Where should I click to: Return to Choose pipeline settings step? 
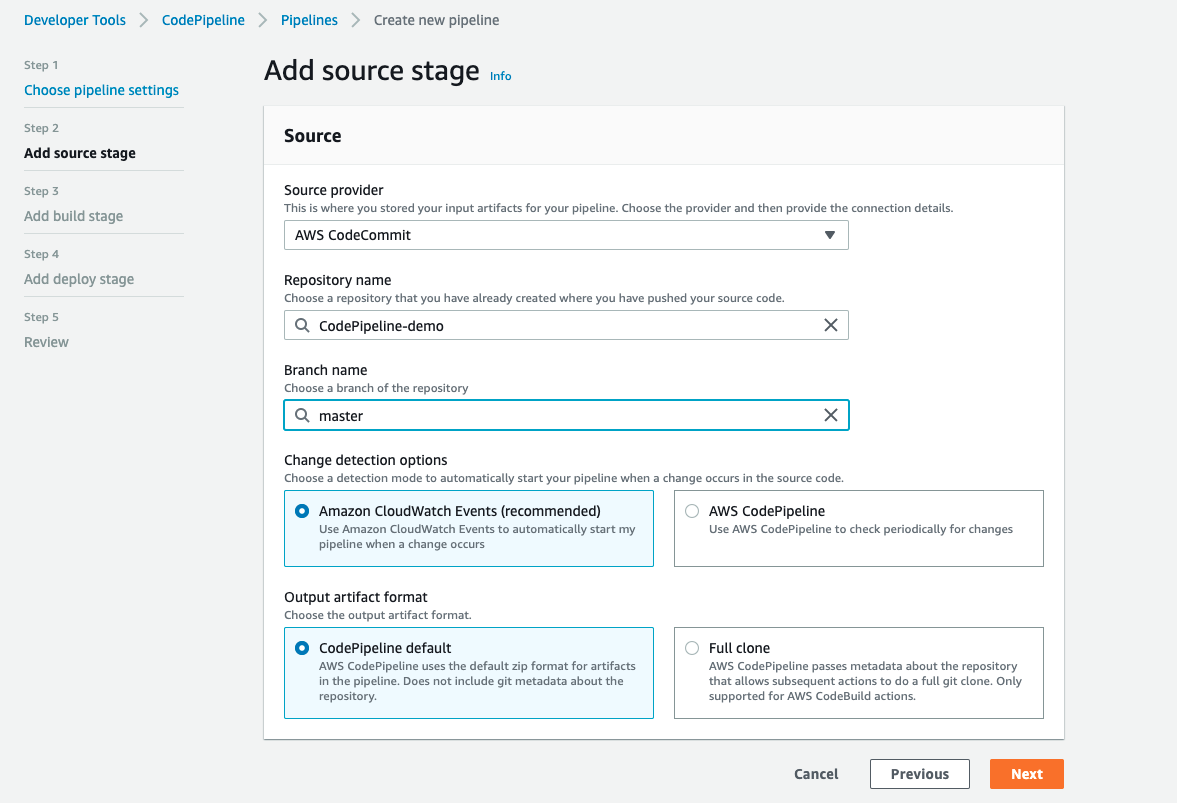pyautogui.click(x=101, y=90)
